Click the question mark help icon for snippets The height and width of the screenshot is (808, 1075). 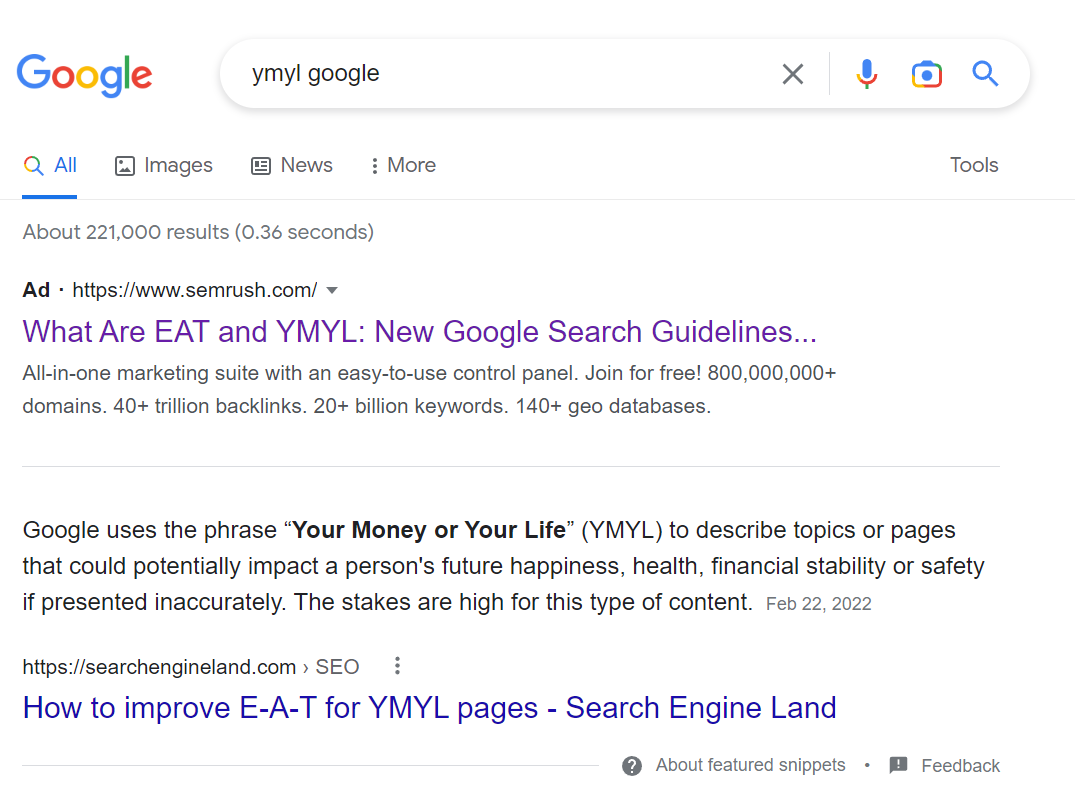click(x=632, y=766)
